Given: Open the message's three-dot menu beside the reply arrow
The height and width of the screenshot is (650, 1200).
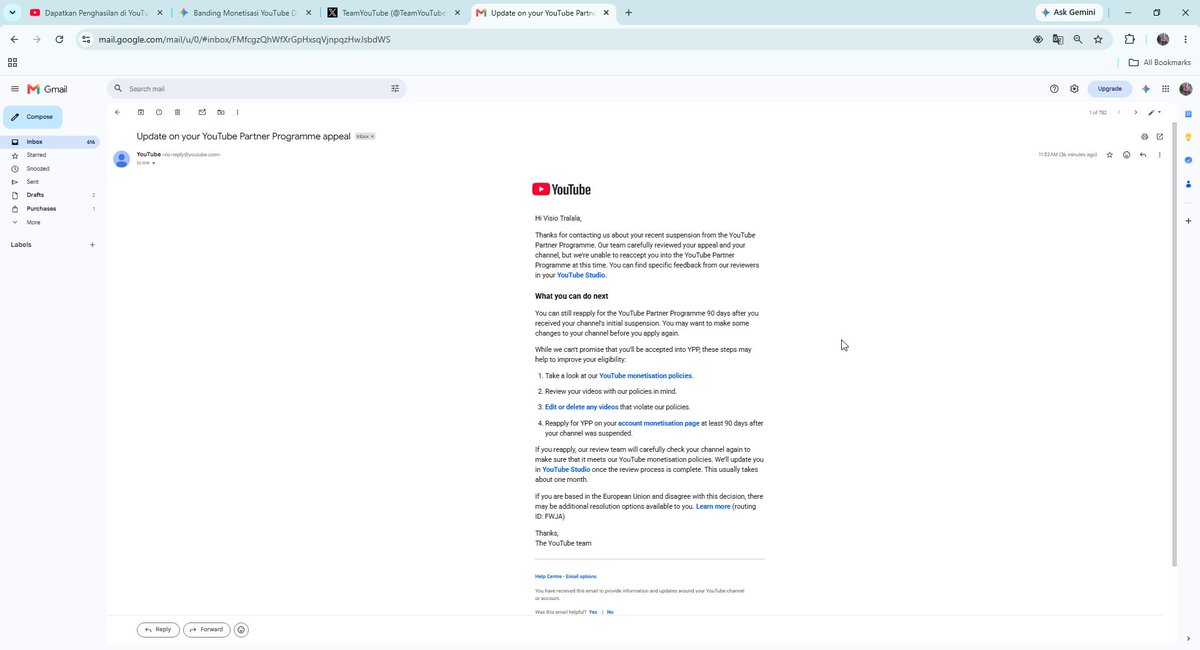Looking at the screenshot, I should 1160,155.
